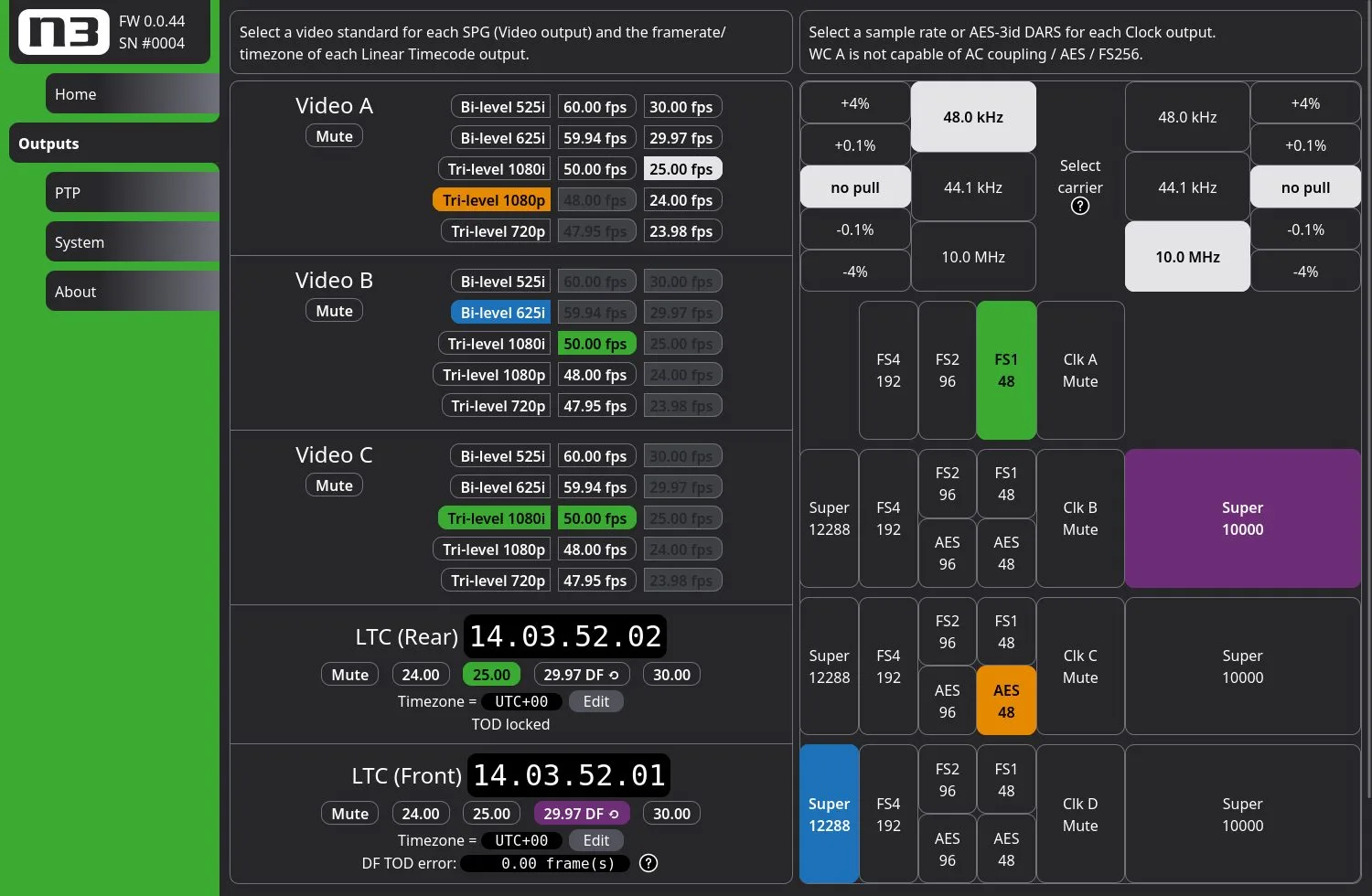The height and width of the screenshot is (896, 1372).
Task: Select the Outputs sidebar entry
Action: [x=114, y=144]
